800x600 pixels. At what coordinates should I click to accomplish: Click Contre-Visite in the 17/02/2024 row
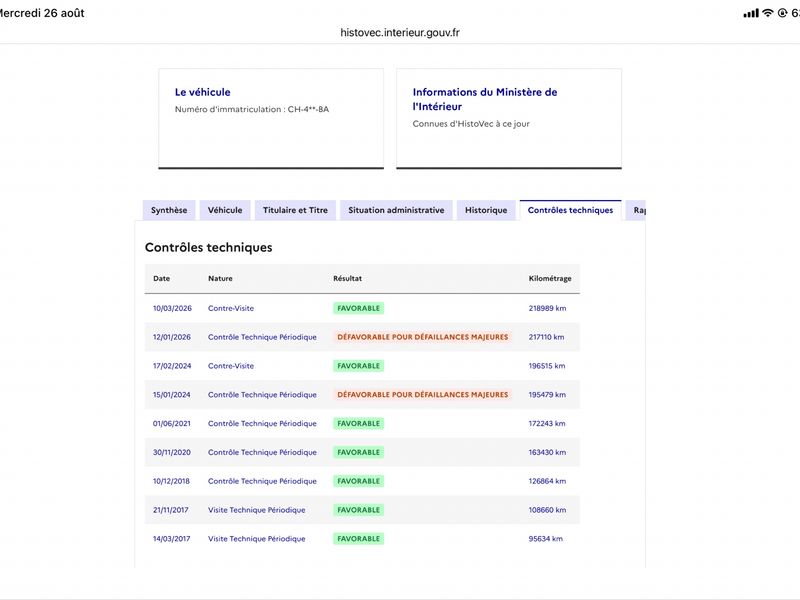[x=231, y=366]
